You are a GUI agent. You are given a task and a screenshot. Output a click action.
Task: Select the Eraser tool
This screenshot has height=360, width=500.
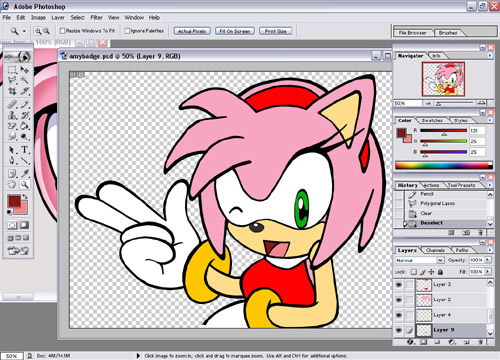[x=12, y=126]
